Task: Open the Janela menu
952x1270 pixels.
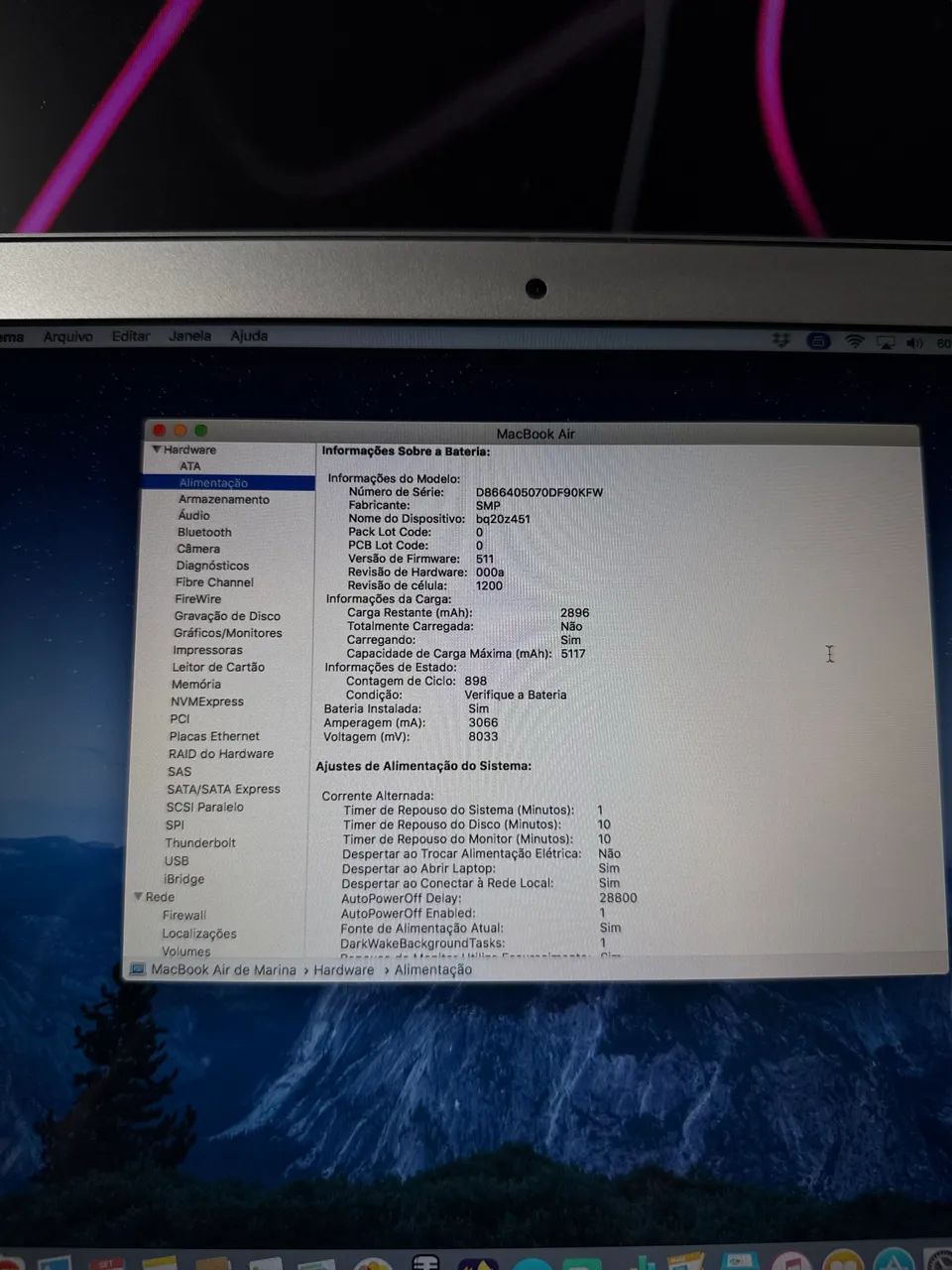Action: (x=189, y=336)
